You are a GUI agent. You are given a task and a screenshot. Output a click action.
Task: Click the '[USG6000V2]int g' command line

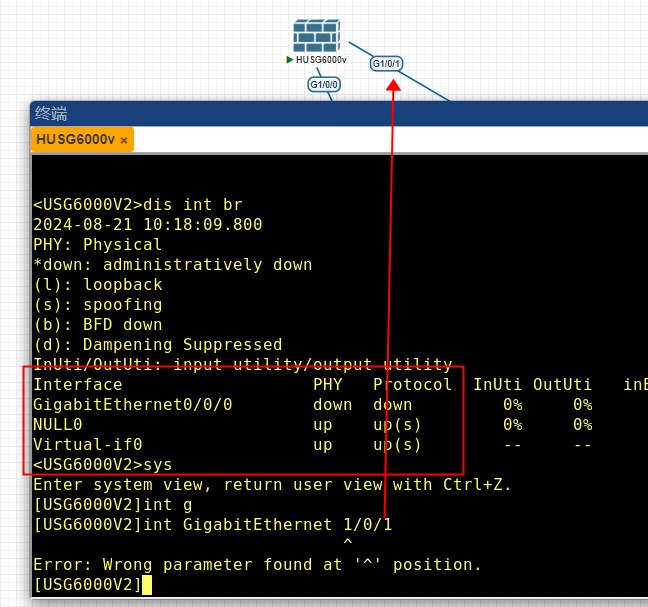pyautogui.click(x=112, y=505)
